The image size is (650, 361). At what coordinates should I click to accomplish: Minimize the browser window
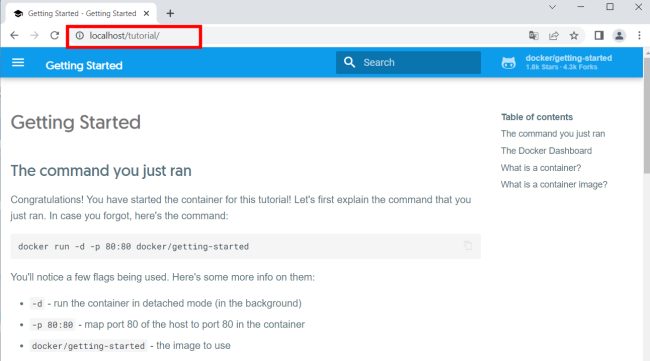coord(580,7)
